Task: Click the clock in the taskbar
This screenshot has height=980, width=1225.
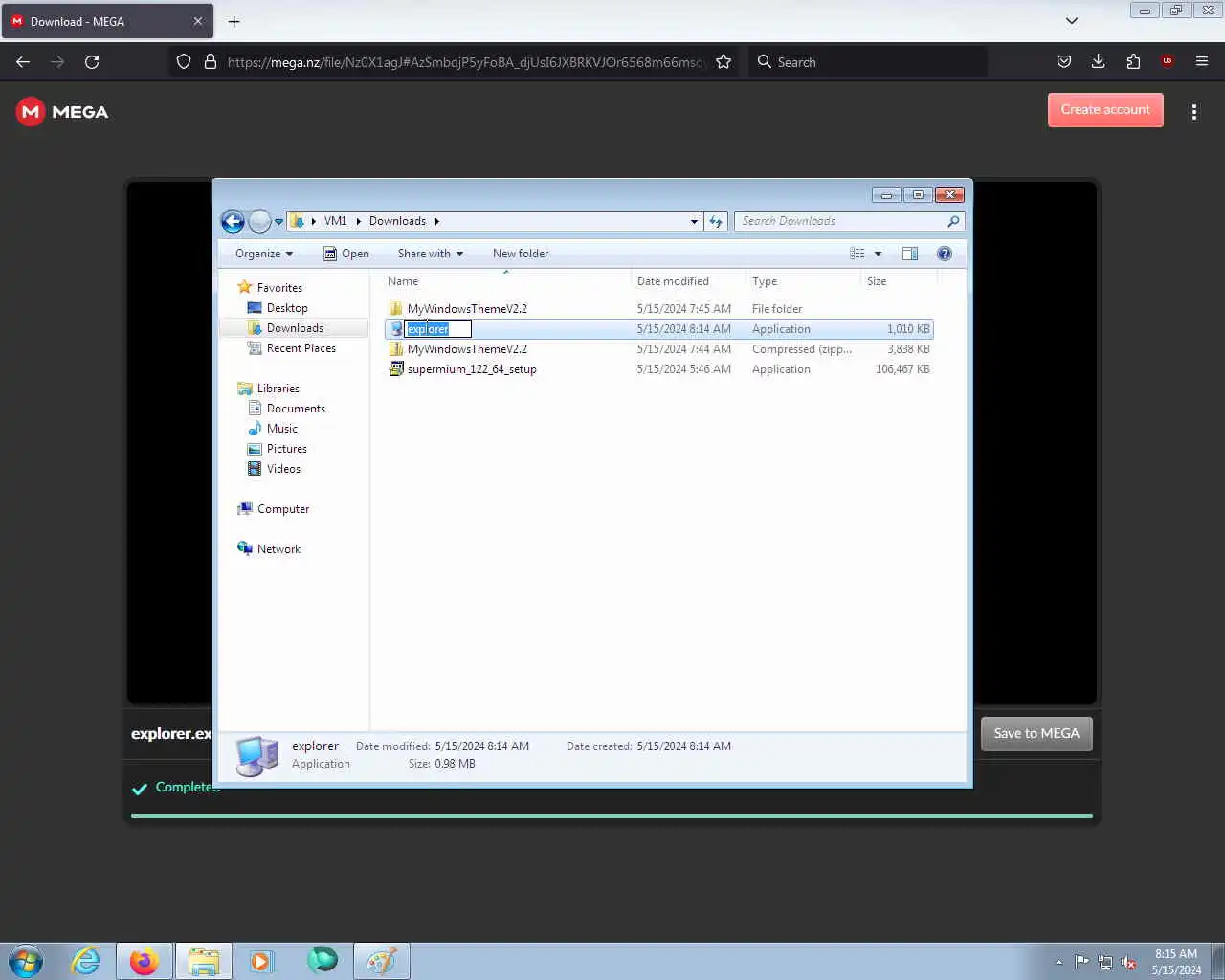Action: click(x=1176, y=962)
